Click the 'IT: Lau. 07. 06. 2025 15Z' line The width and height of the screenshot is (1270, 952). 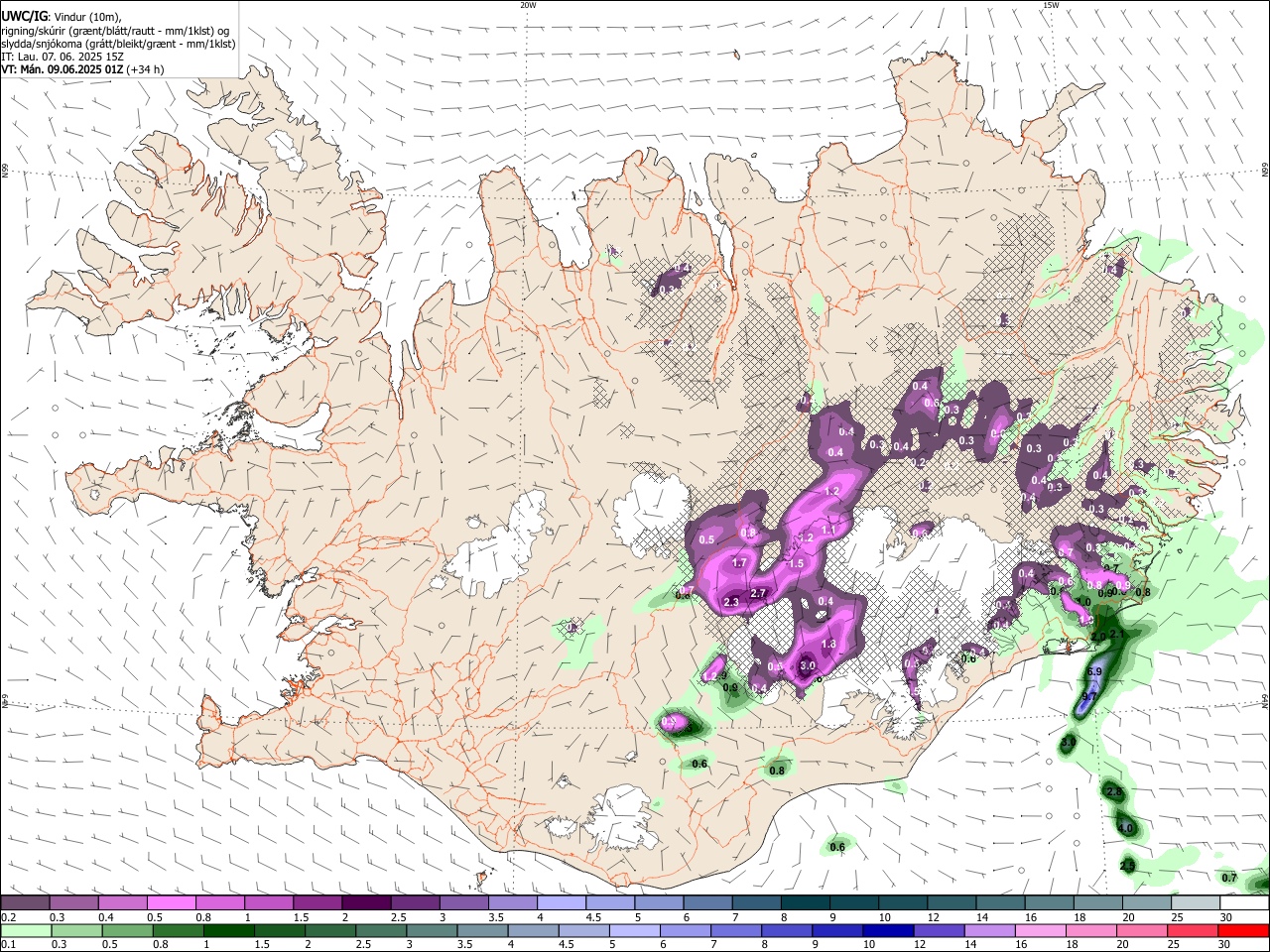[x=62, y=57]
